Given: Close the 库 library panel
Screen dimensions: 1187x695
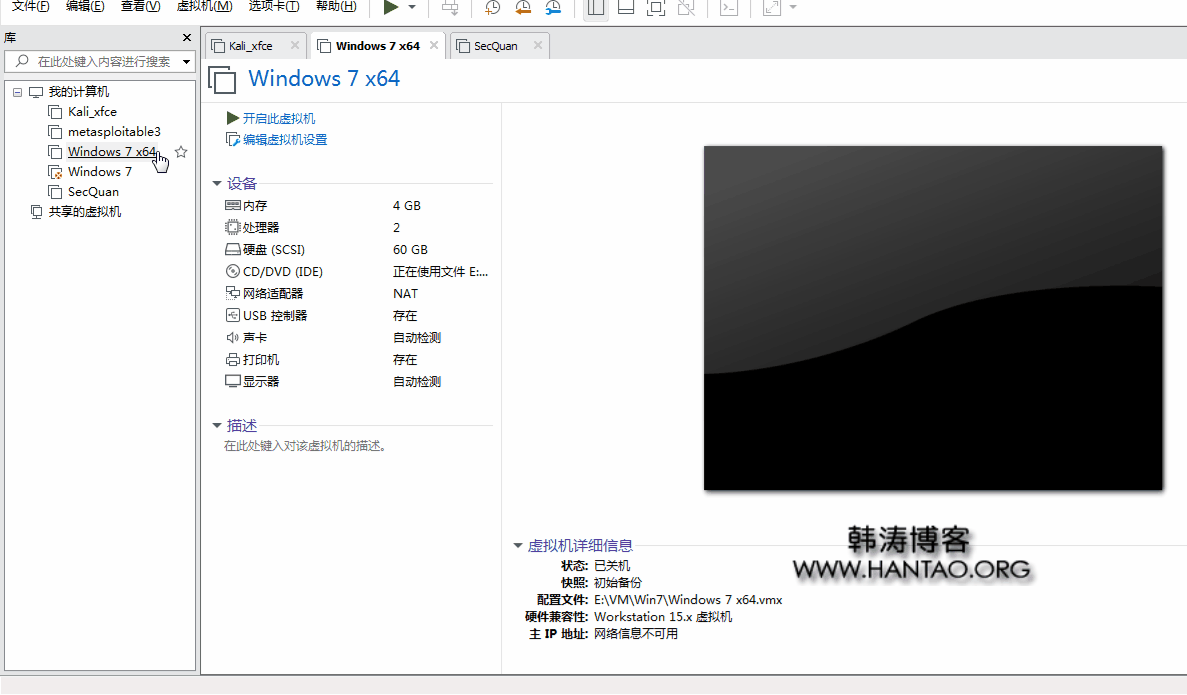Looking at the screenshot, I should 187,38.
